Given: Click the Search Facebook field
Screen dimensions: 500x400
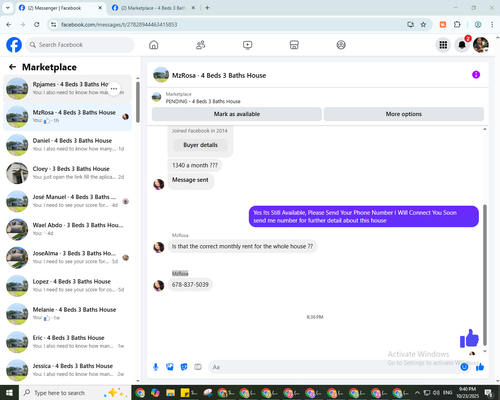Looking at the screenshot, I should coord(80,45).
